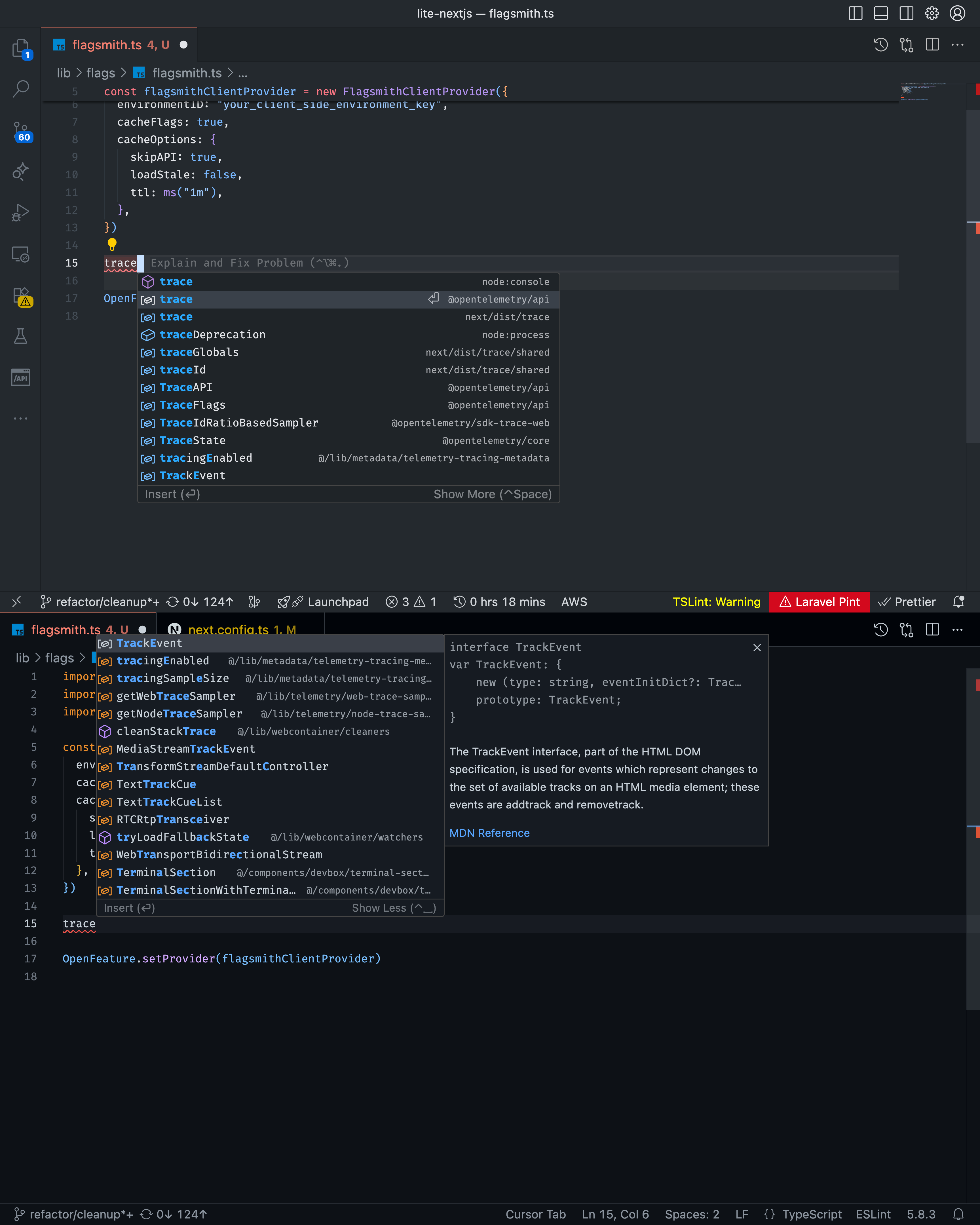Toggle the bottom panel layout button

(880, 13)
